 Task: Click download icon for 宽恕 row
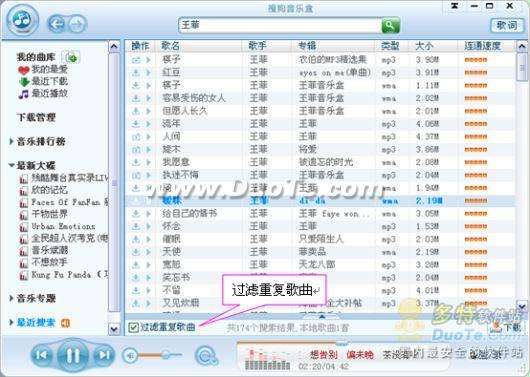136,265
